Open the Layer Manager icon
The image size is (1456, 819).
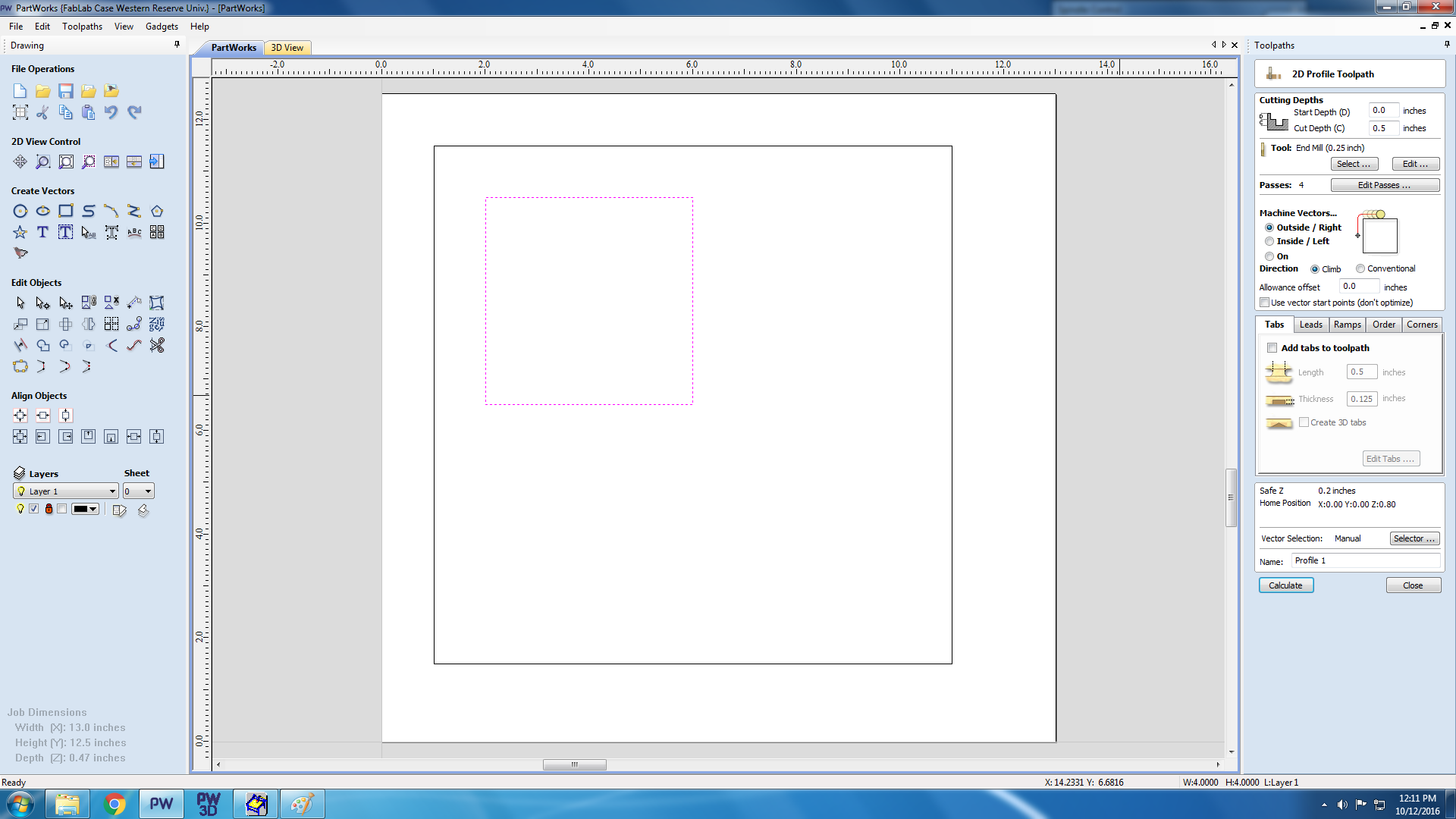[20, 473]
